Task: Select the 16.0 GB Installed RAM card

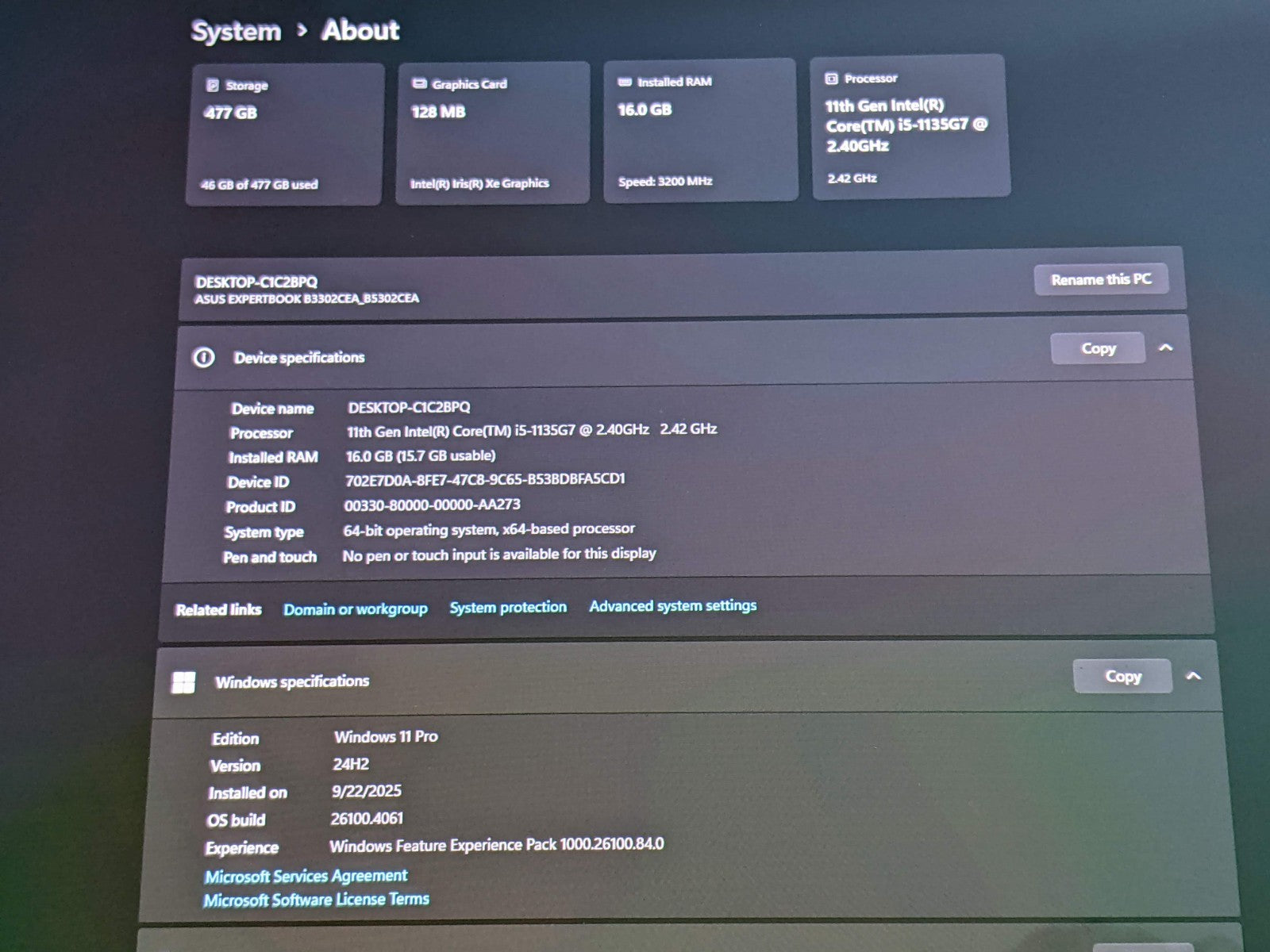Action: tap(699, 131)
